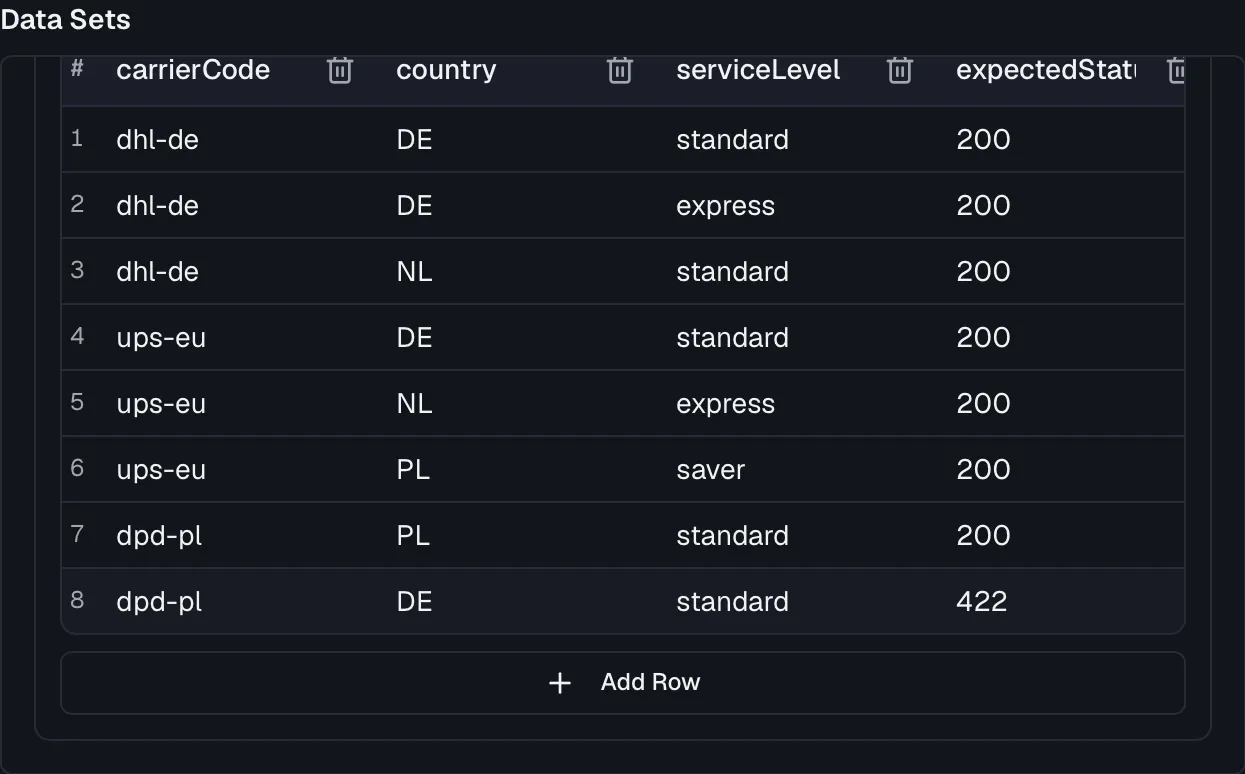Delete the serviceLevel column with its trash icon
1245x774 pixels.
tap(900, 70)
